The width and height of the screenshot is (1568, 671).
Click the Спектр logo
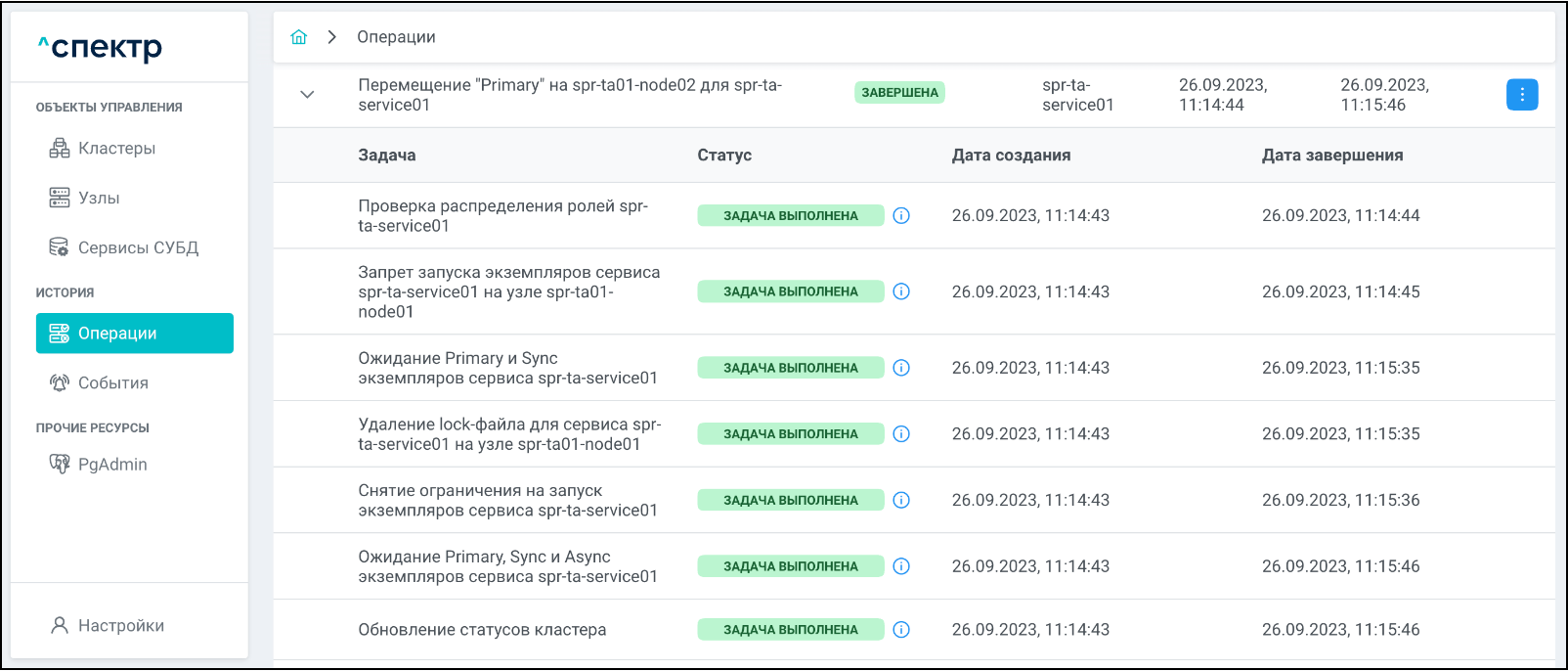[x=100, y=46]
